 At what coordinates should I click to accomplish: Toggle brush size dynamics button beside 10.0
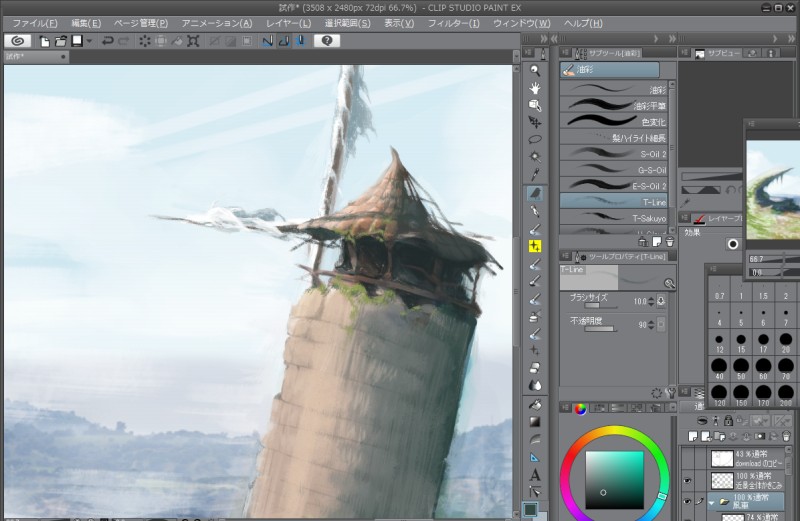click(661, 301)
